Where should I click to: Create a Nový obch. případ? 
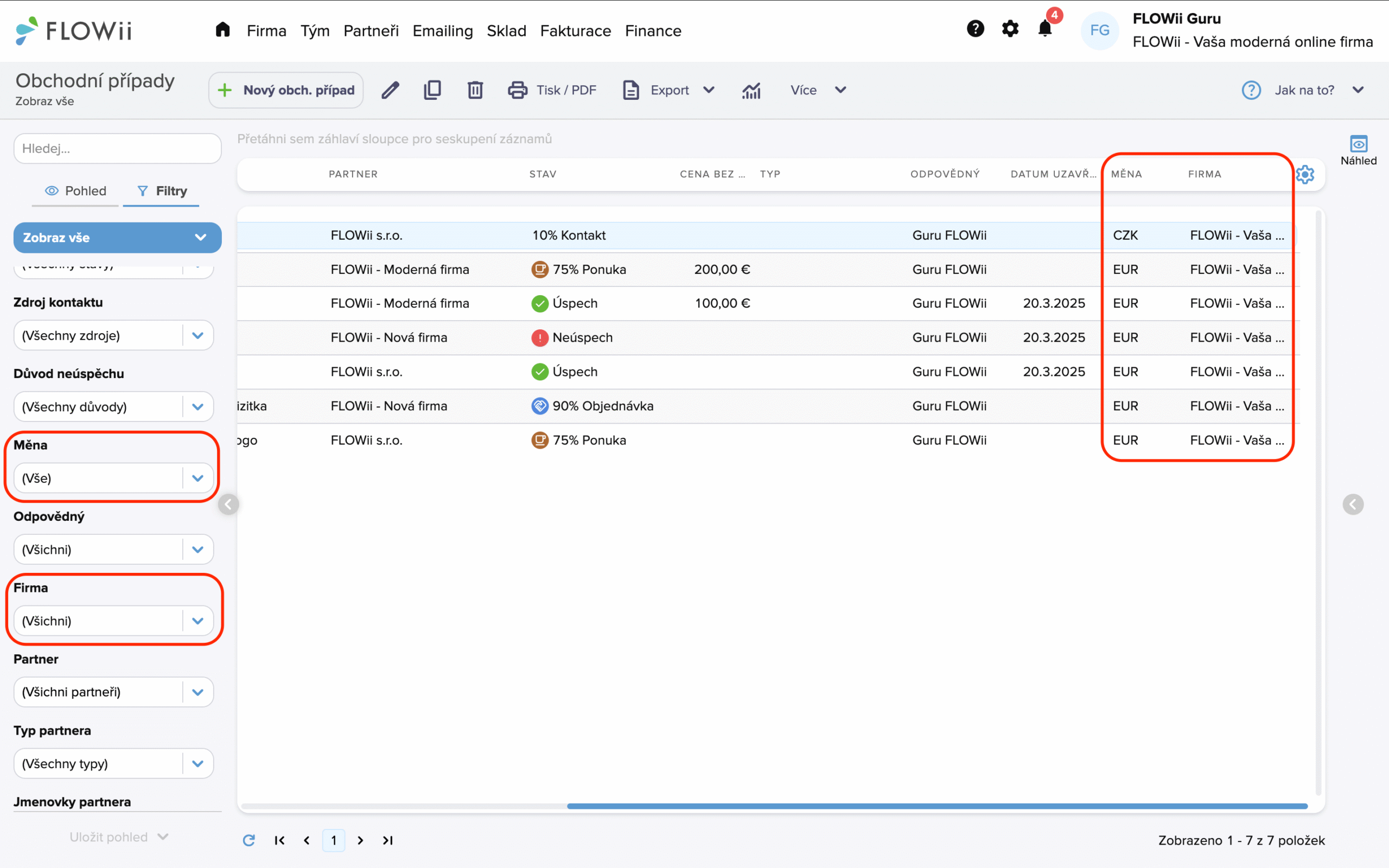coord(286,90)
